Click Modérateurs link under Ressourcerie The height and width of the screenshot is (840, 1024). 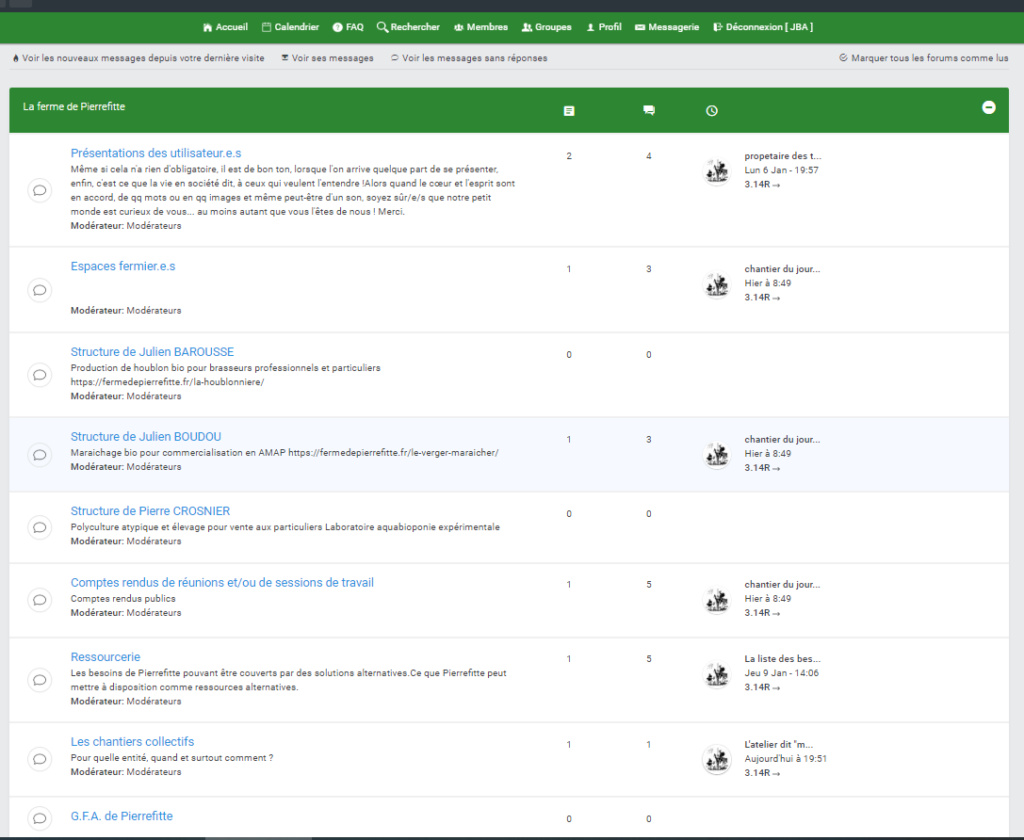click(154, 702)
